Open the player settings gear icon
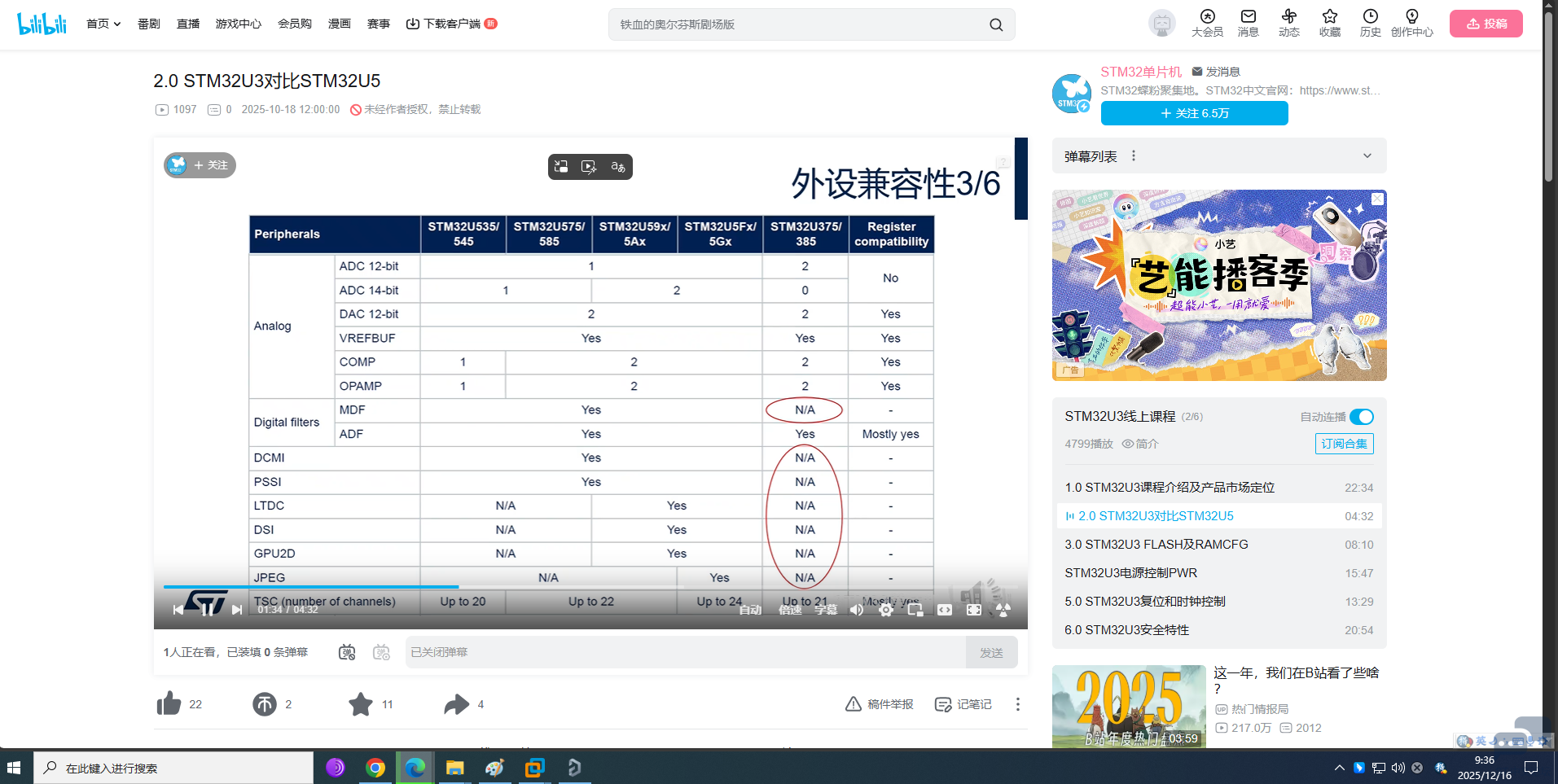1558x784 pixels. [x=886, y=609]
